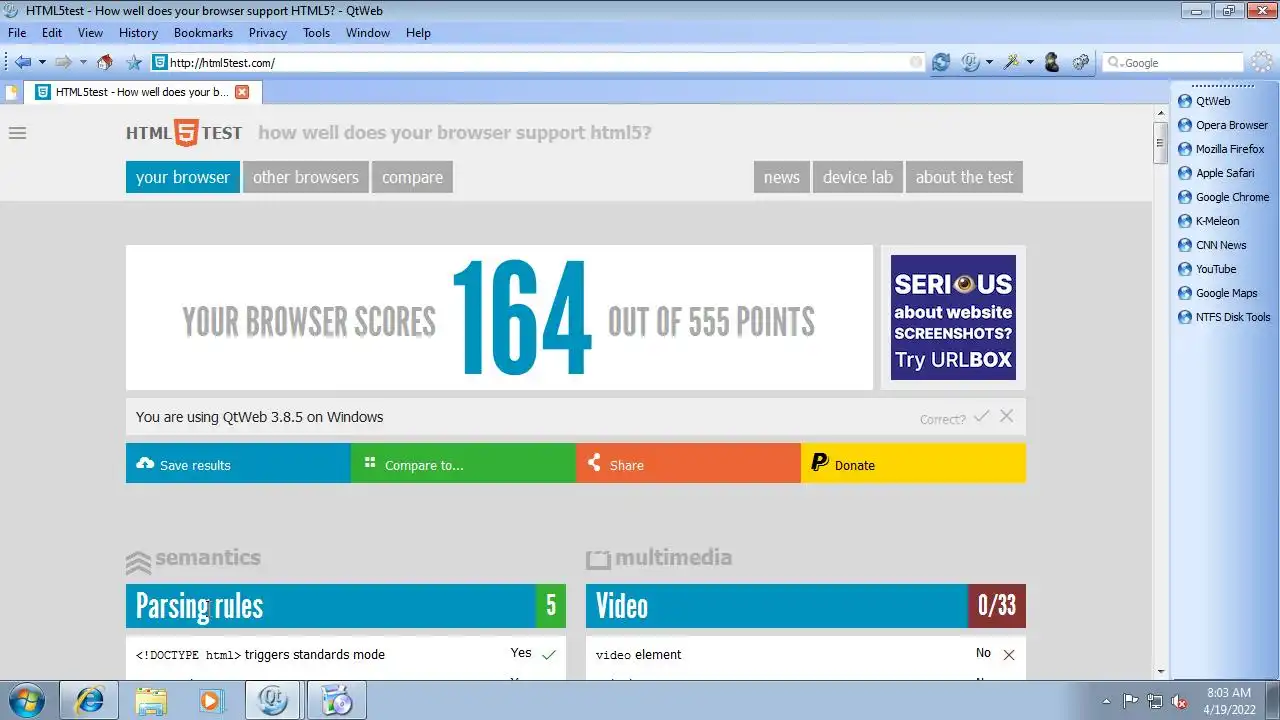This screenshot has height=720, width=1280.
Task: Open the 'device lab' tab
Action: 858,177
